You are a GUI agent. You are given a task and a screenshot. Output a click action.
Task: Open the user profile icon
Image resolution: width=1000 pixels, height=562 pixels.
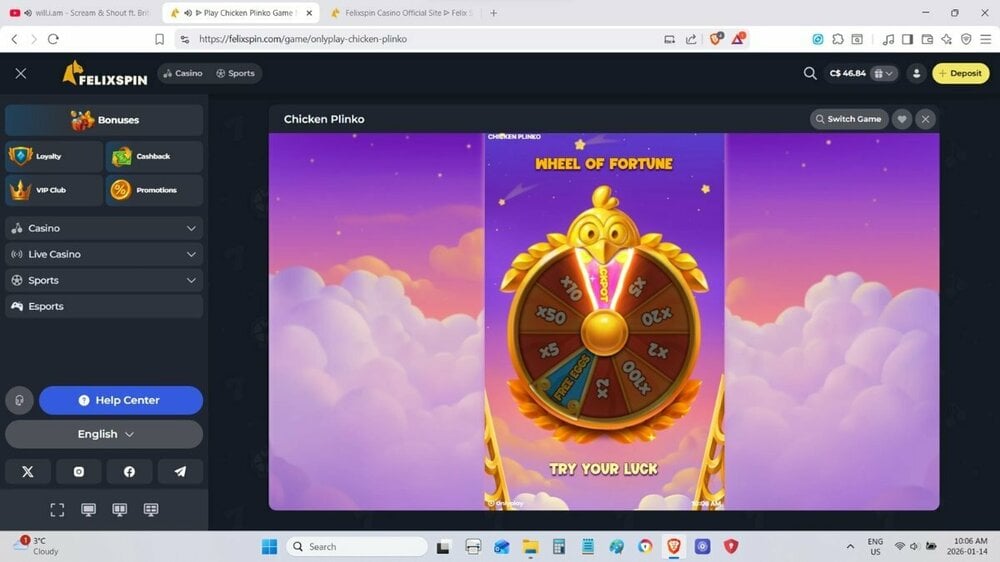[x=916, y=73]
